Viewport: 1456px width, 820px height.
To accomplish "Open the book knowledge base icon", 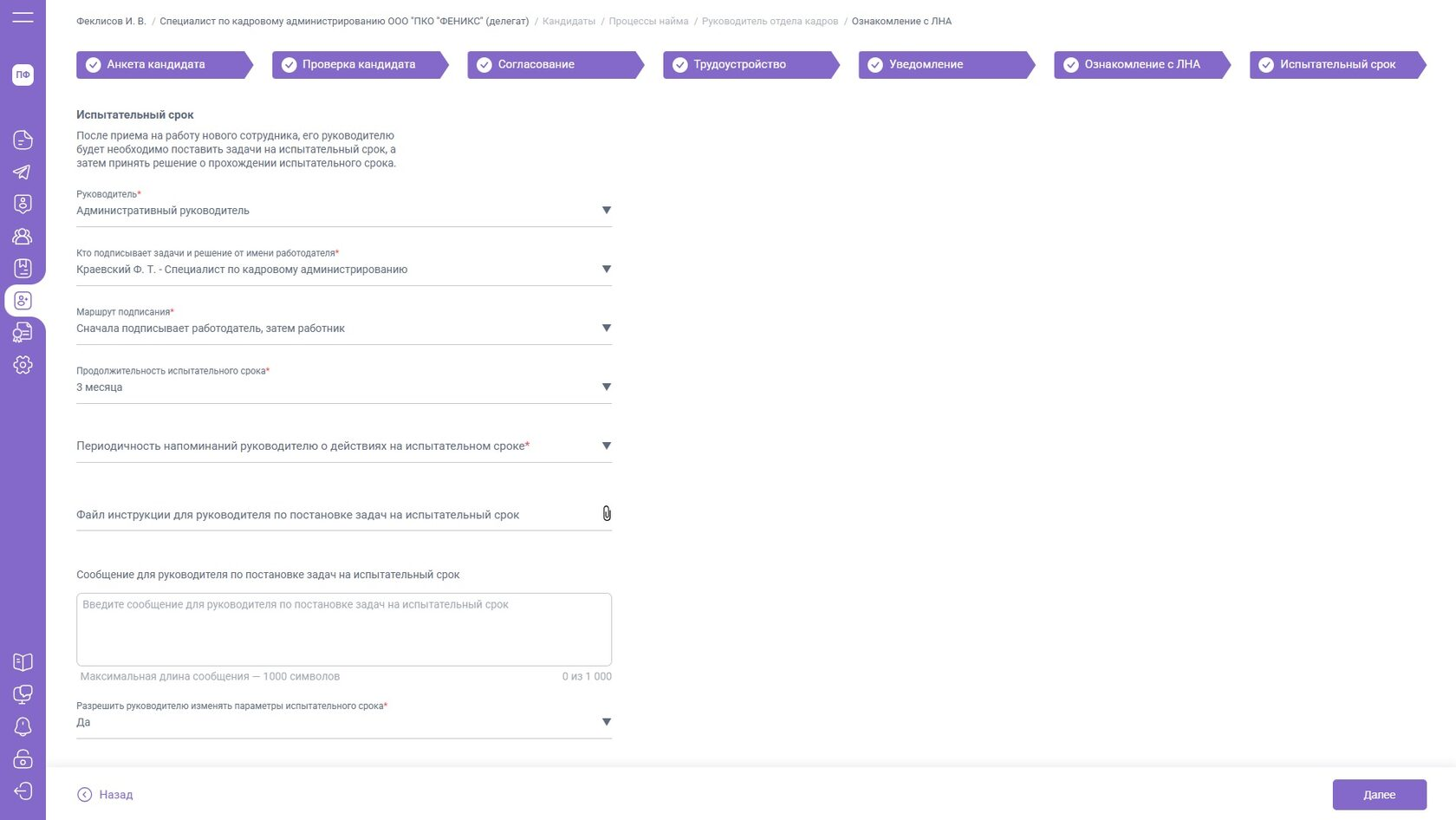I will (23, 662).
